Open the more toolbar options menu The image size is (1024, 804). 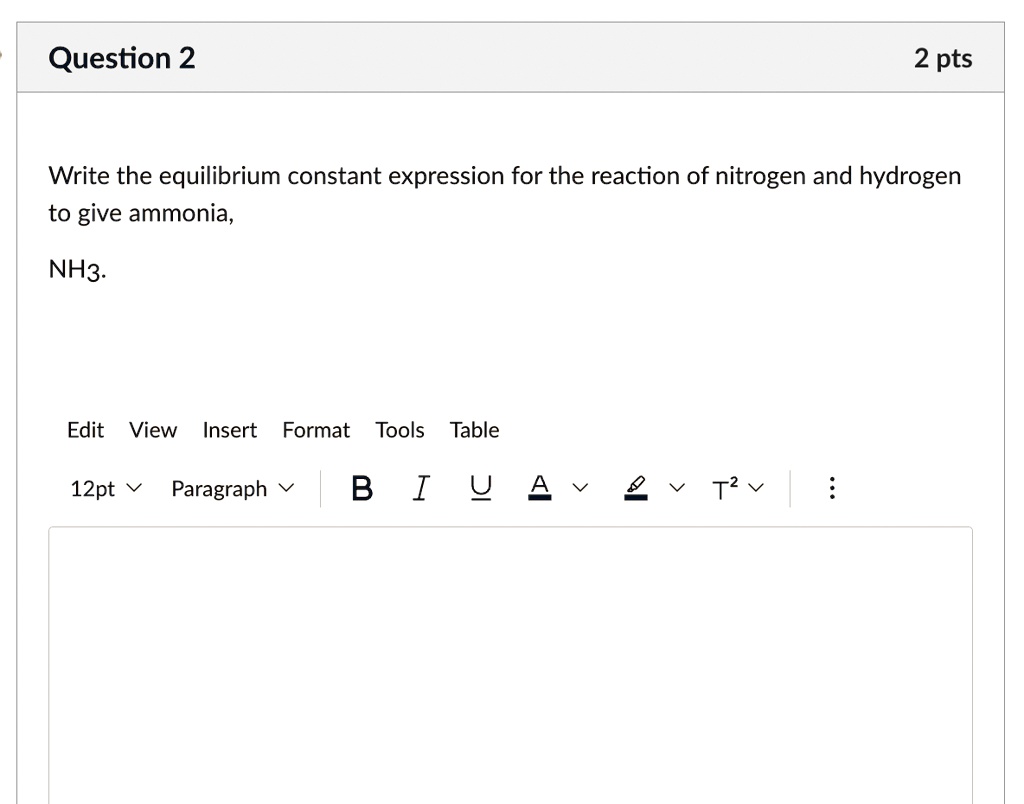pos(831,488)
